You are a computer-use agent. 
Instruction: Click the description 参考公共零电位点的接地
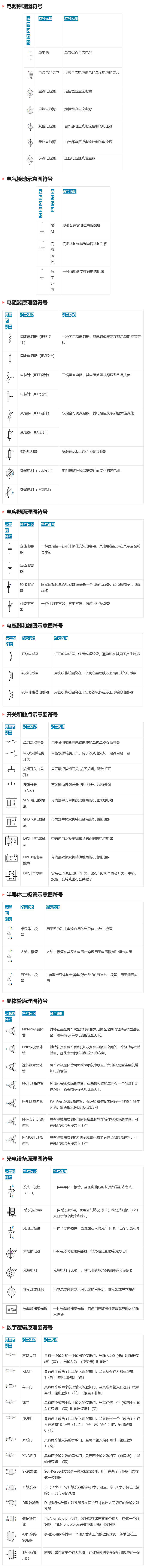pos(81,225)
